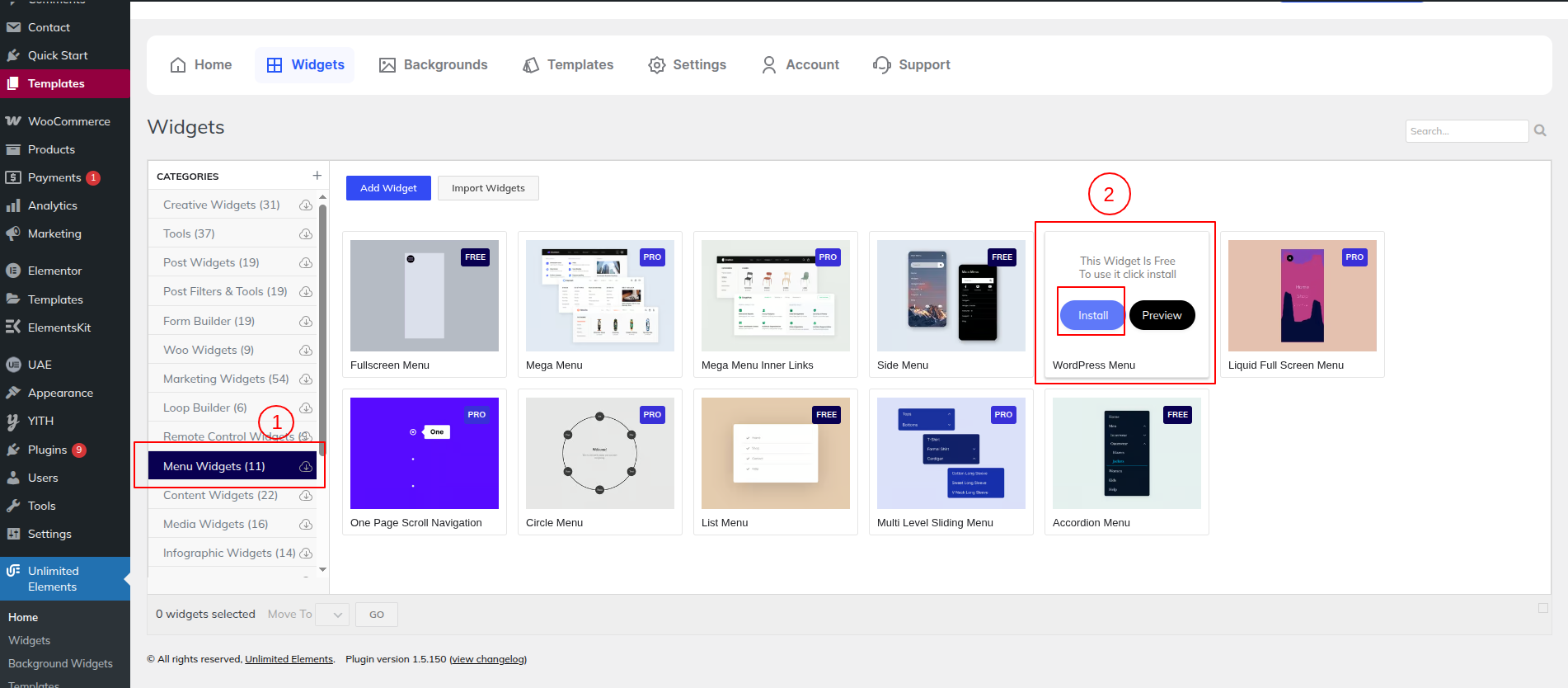Install the WordPress Menu widget
The height and width of the screenshot is (688, 1568).
(x=1092, y=315)
